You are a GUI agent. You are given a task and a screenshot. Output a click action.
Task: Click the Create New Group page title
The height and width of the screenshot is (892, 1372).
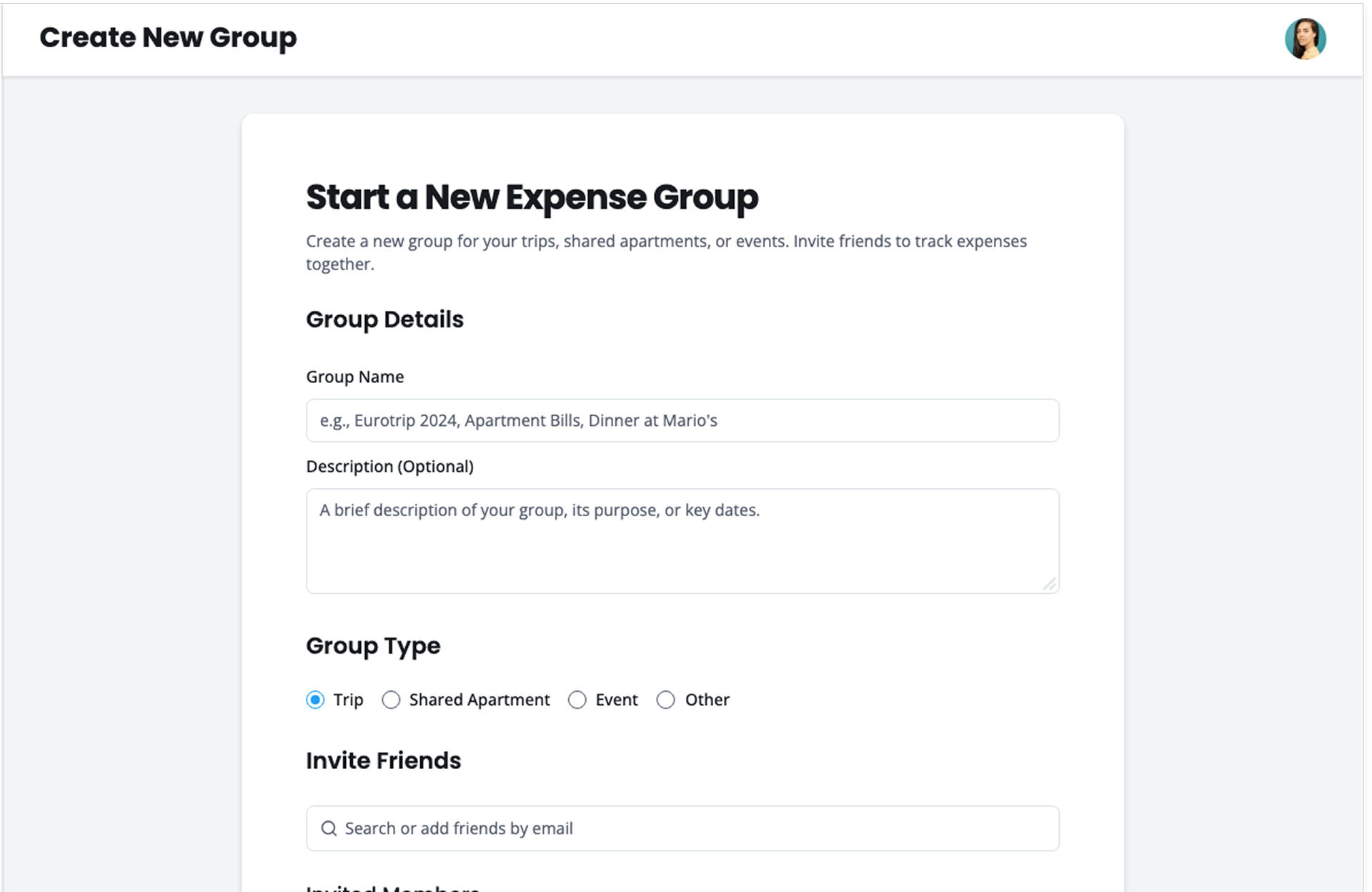click(x=168, y=38)
